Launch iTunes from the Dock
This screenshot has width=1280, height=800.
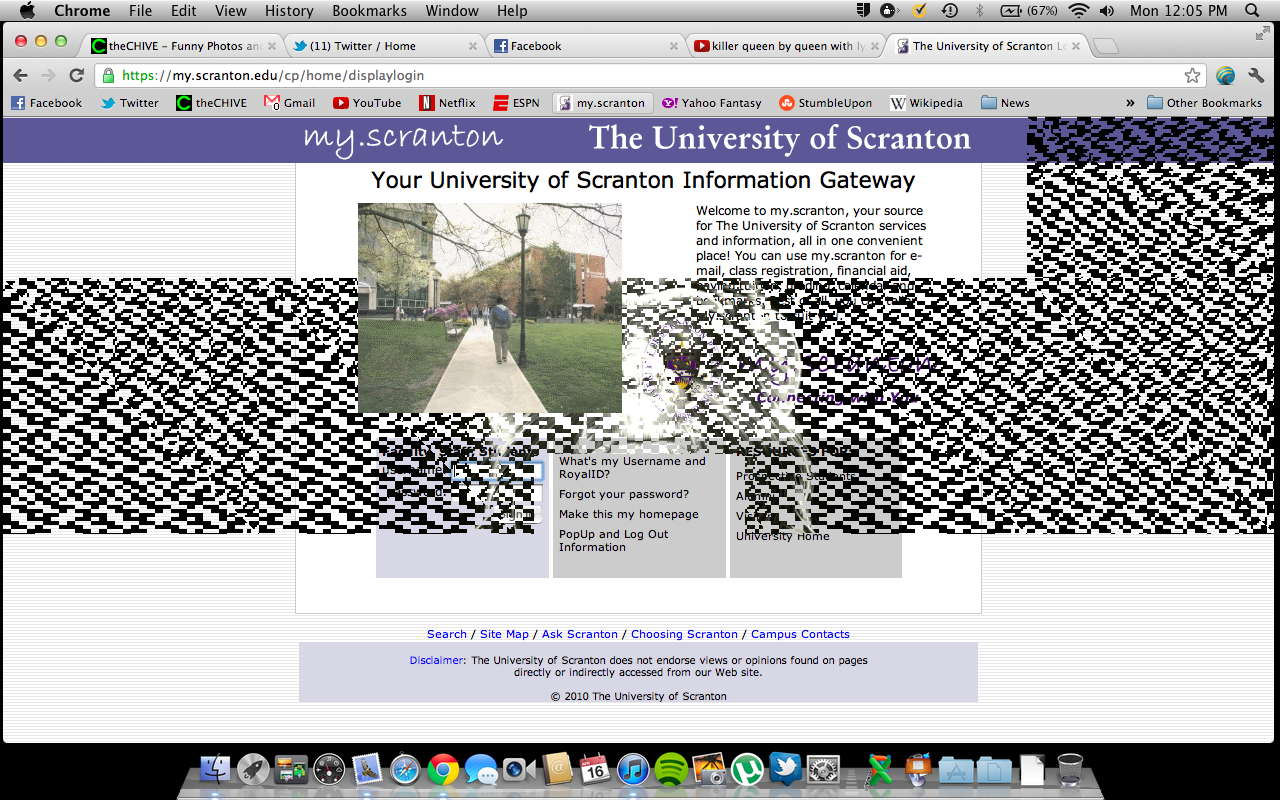tap(633, 768)
